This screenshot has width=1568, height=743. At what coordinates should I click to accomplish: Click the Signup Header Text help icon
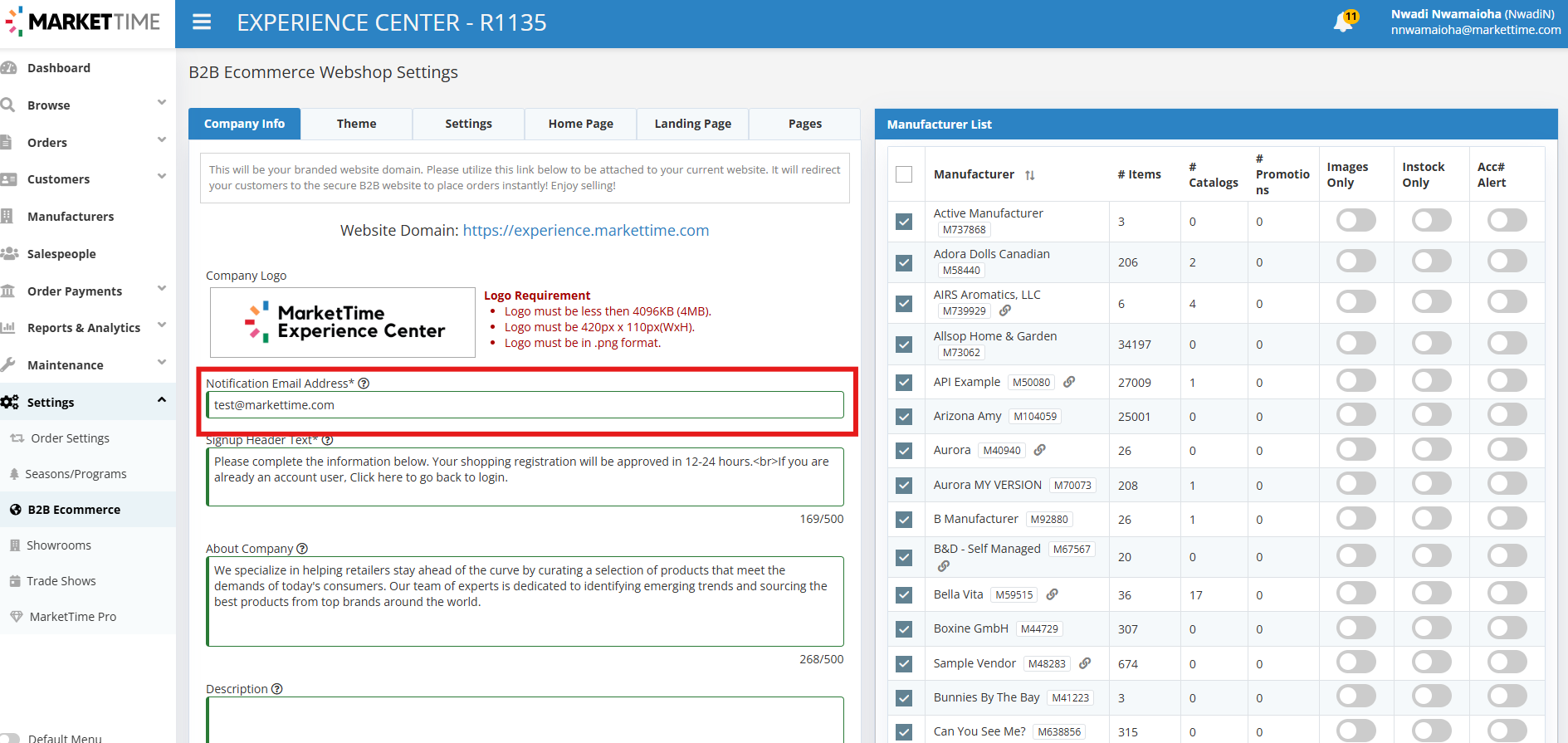tap(327, 440)
